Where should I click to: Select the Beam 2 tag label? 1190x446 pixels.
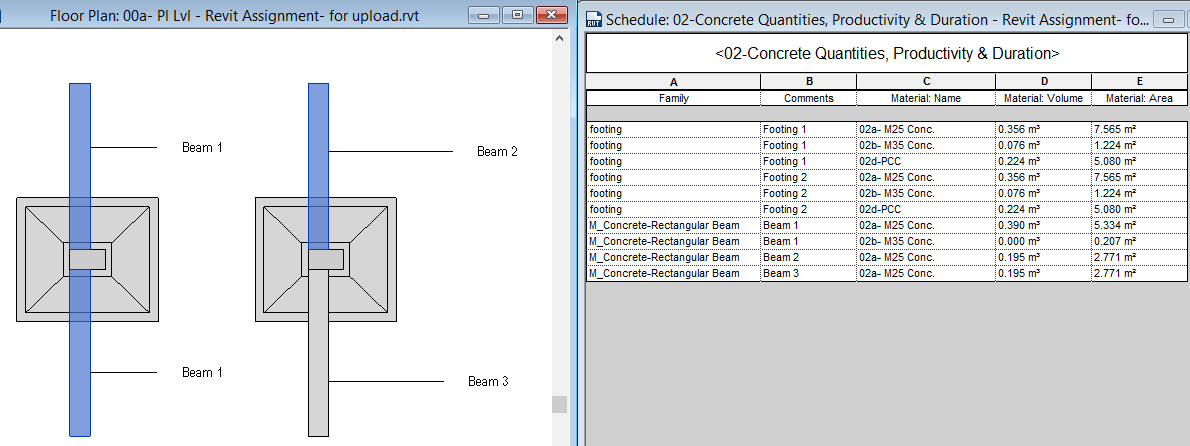click(497, 152)
